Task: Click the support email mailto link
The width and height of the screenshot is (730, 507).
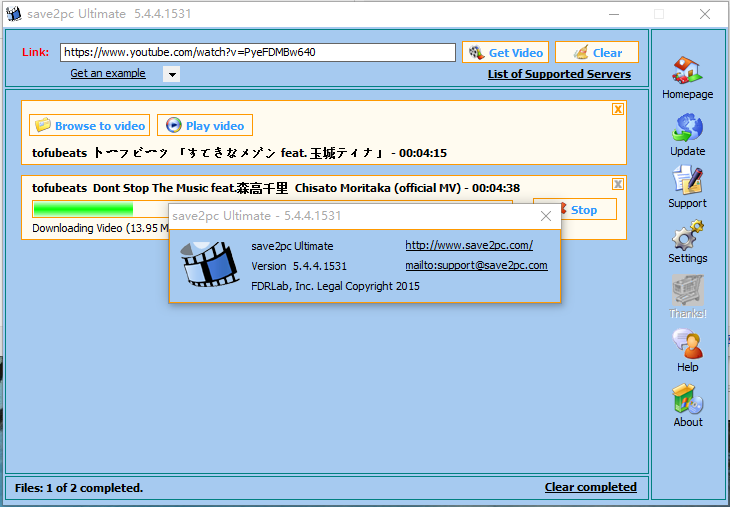Action: tap(476, 265)
